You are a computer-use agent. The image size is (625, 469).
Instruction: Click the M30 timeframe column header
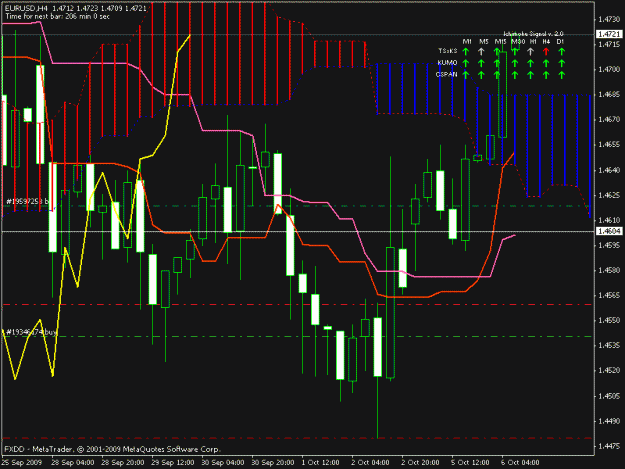(518, 41)
